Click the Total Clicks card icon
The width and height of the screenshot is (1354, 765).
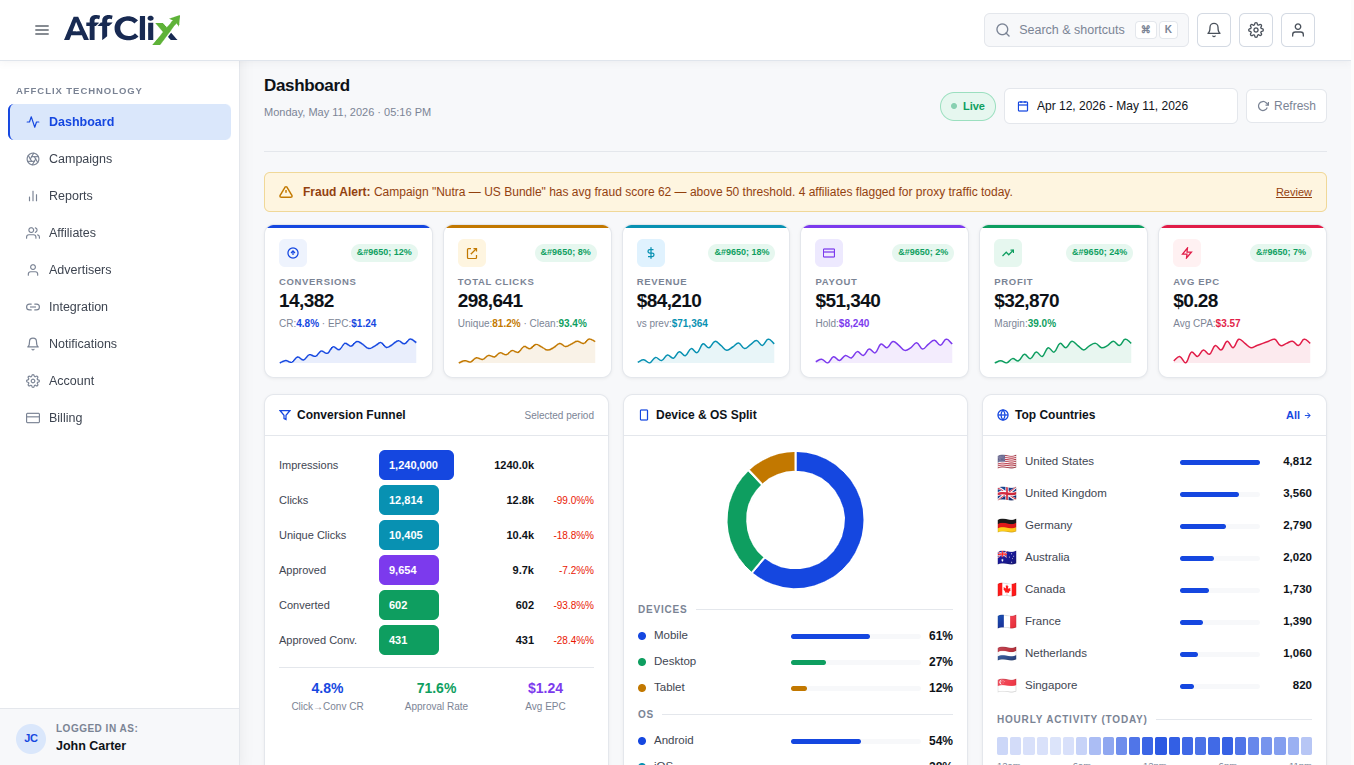472,253
